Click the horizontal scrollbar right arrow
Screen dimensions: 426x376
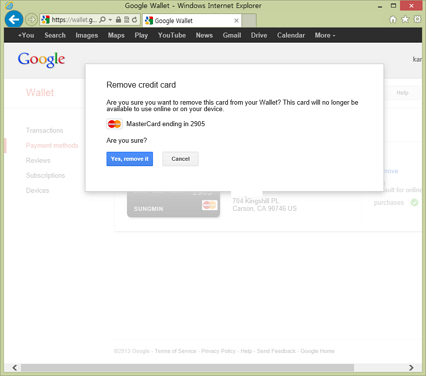411,368
